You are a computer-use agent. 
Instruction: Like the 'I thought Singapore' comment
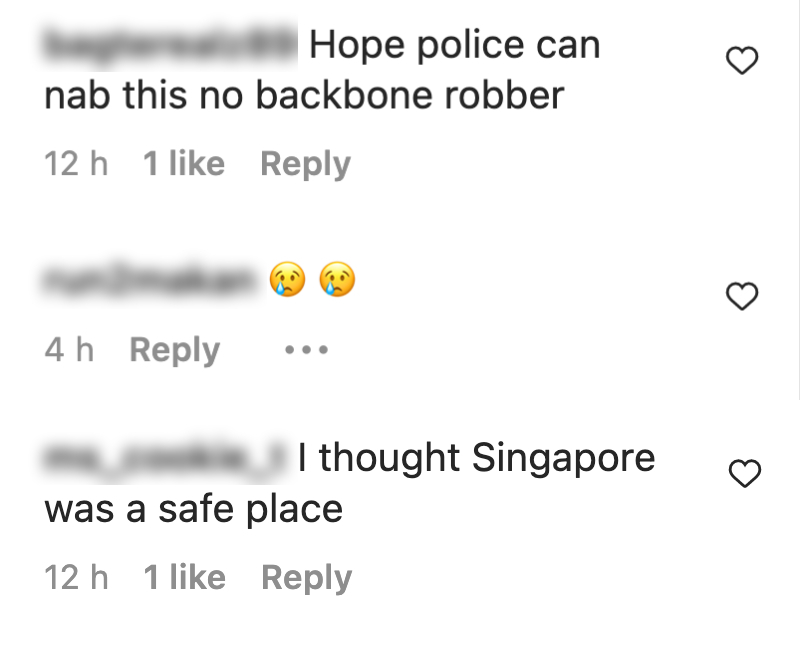pyautogui.click(x=745, y=473)
